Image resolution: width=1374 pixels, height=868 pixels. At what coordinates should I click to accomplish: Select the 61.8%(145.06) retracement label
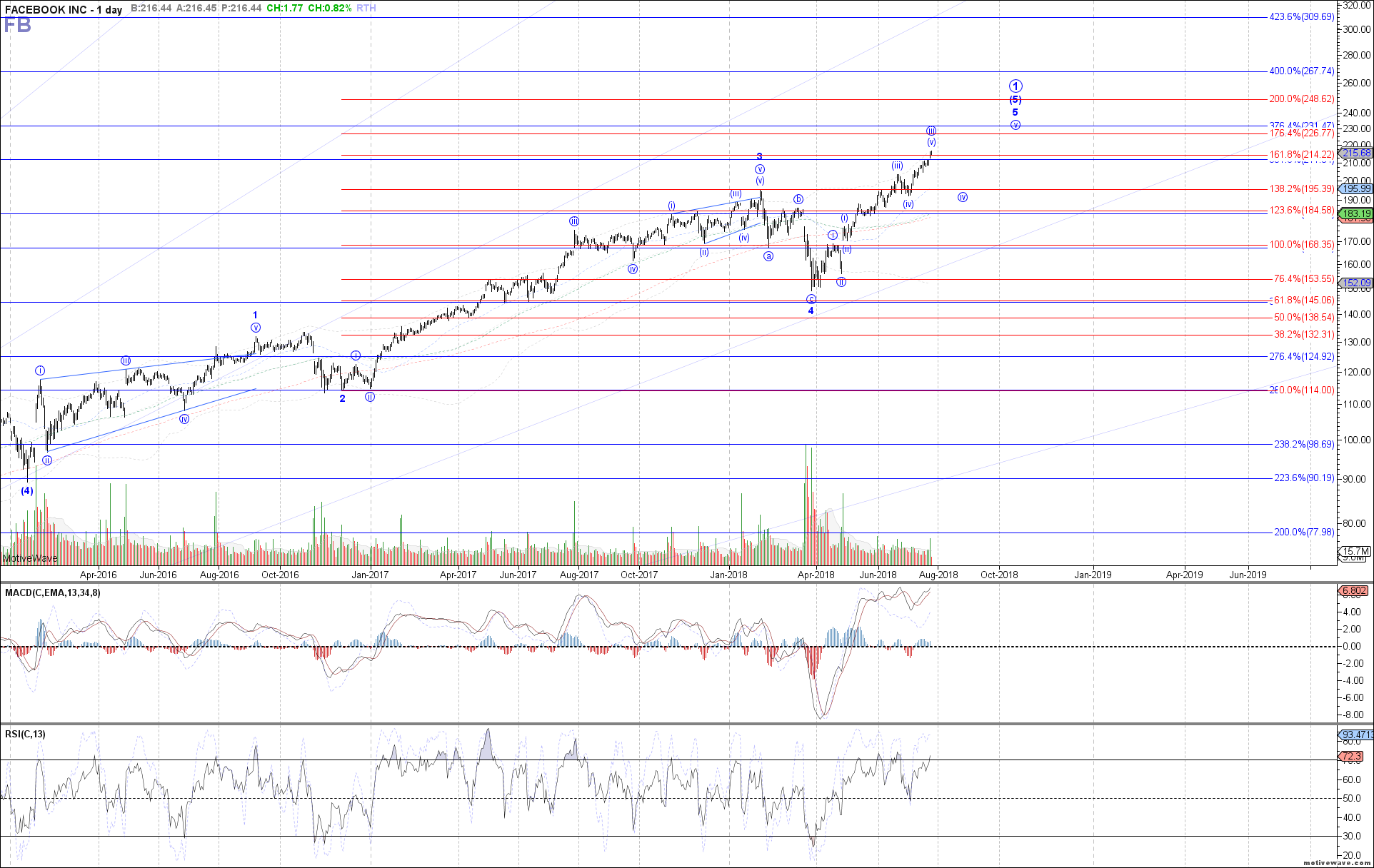pyautogui.click(x=1303, y=300)
